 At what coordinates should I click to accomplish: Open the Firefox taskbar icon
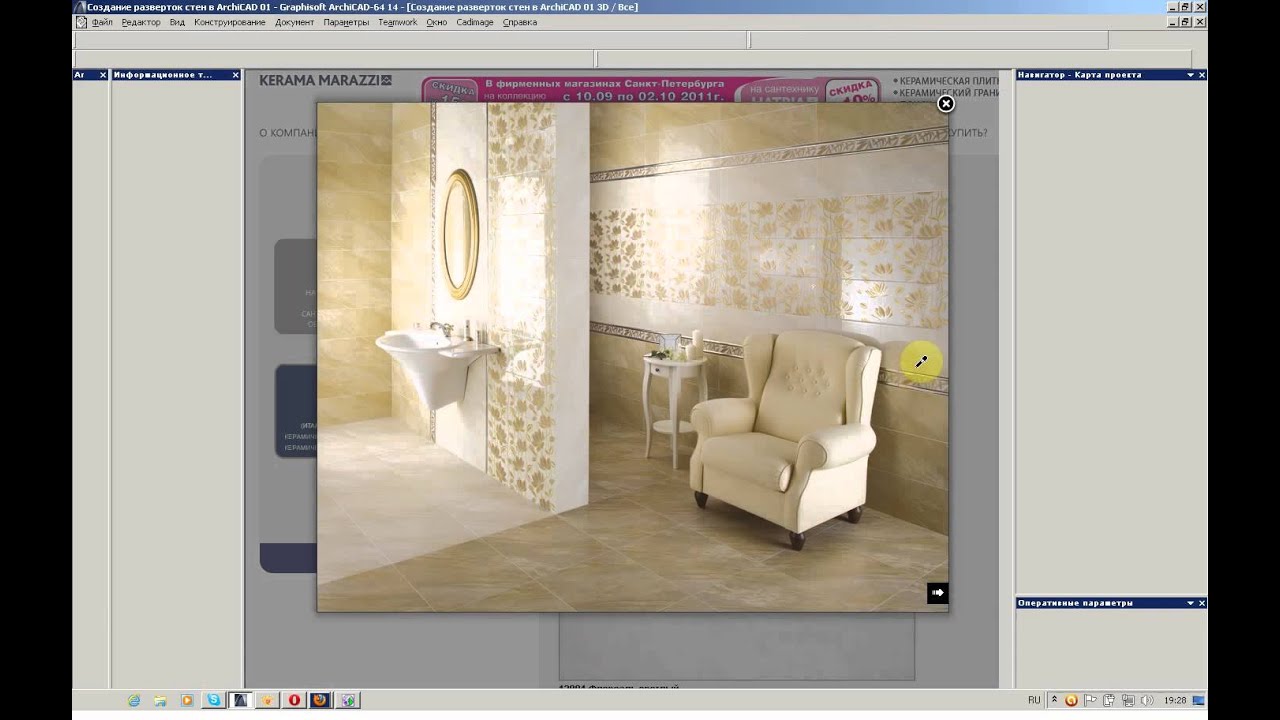click(321, 700)
